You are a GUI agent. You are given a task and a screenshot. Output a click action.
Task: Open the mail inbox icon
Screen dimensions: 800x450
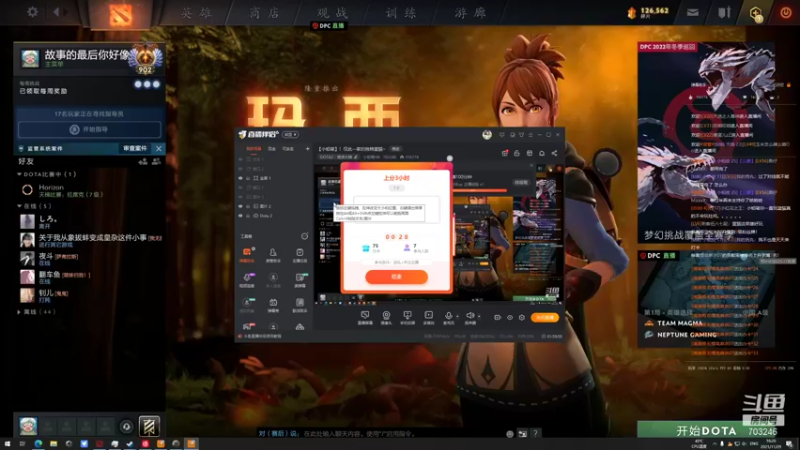[692, 13]
